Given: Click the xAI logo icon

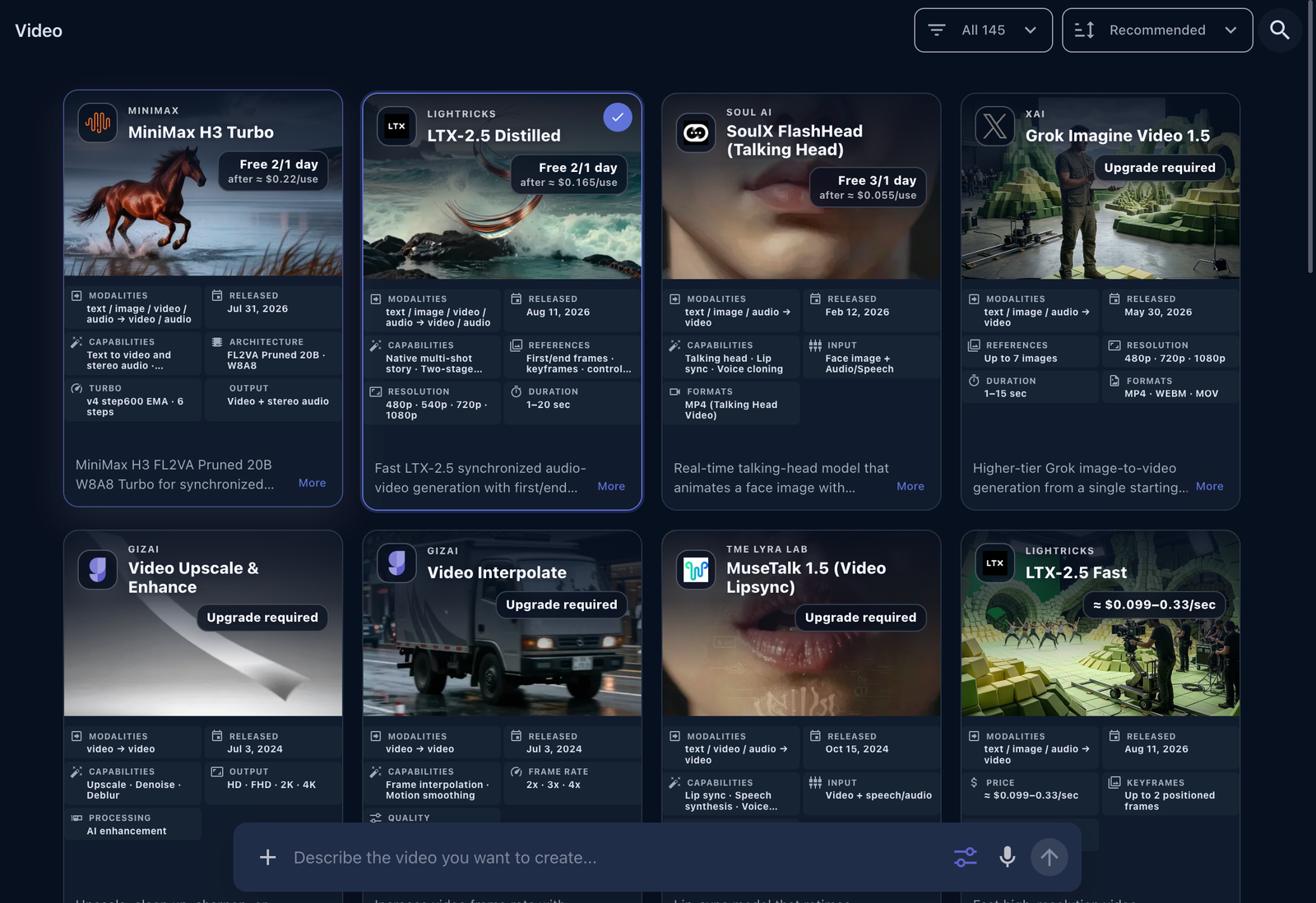Looking at the screenshot, I should click(995, 126).
